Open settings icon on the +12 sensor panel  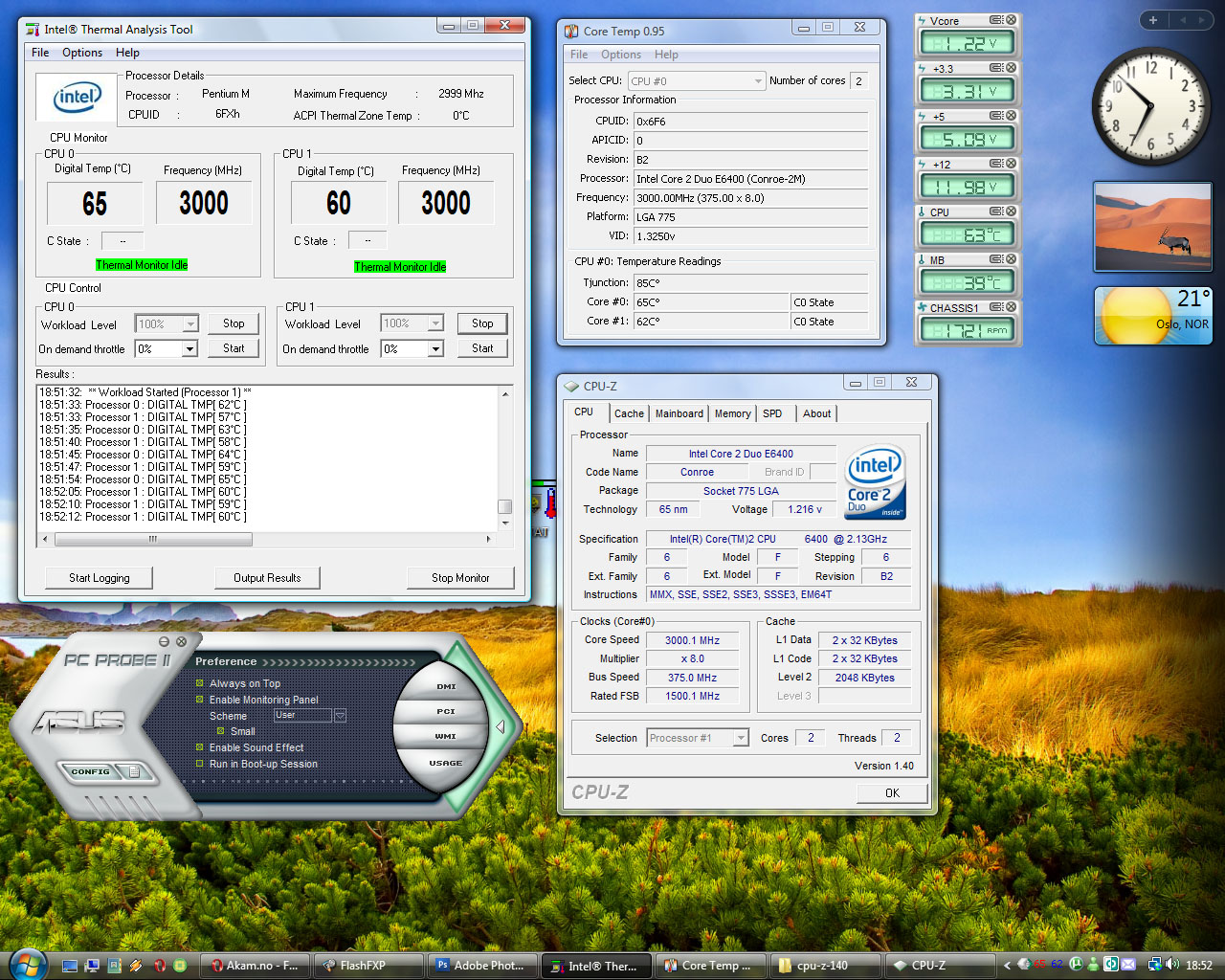coord(996,164)
